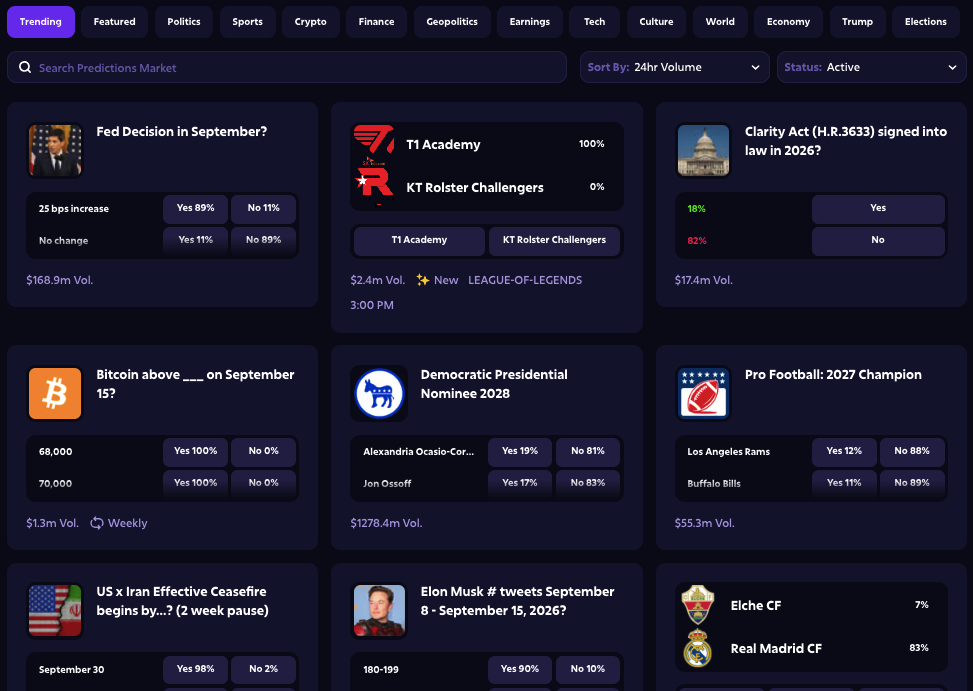Select No 88% for Los Angeles Rams
973x691 pixels.
[912, 452]
